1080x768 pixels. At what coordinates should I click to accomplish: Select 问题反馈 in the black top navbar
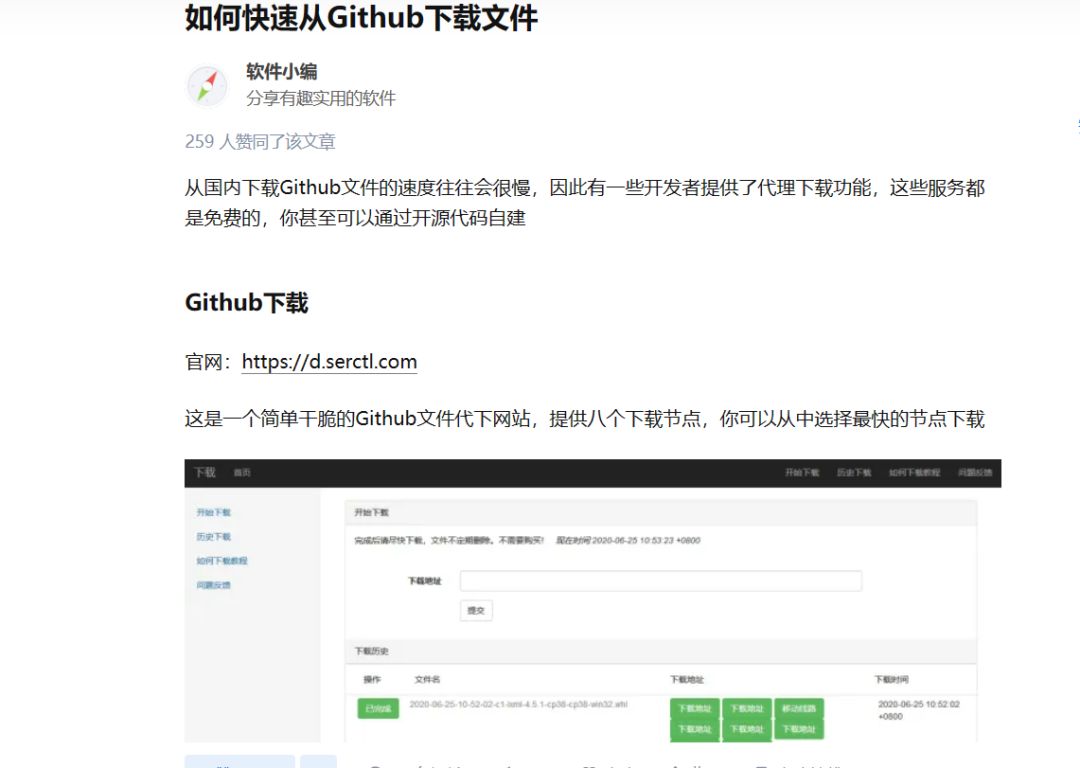(975, 473)
